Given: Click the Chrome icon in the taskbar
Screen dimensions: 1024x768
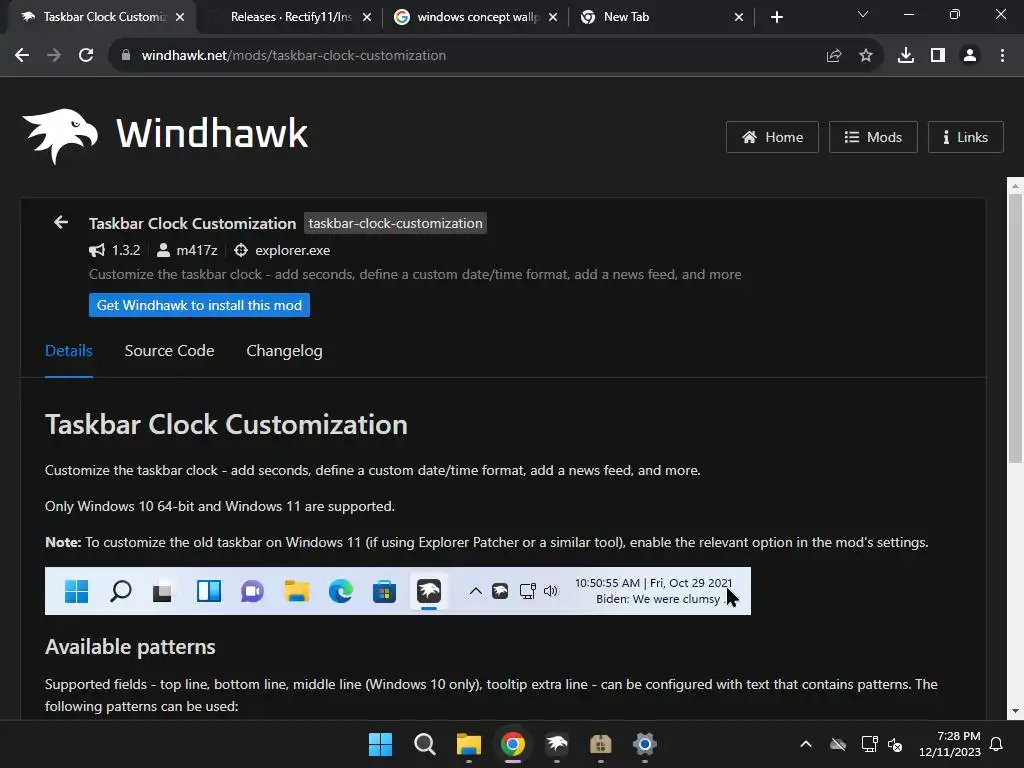Looking at the screenshot, I should [513, 744].
